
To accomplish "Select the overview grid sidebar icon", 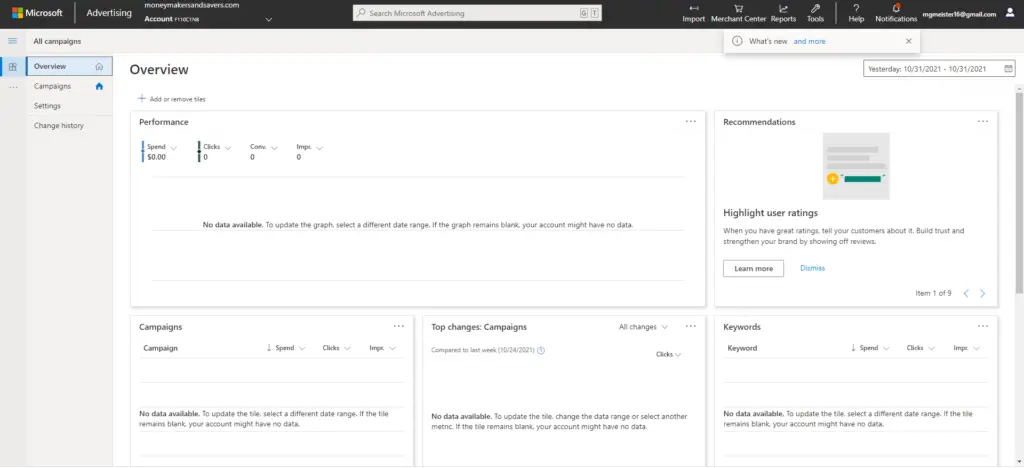I will tap(12, 67).
